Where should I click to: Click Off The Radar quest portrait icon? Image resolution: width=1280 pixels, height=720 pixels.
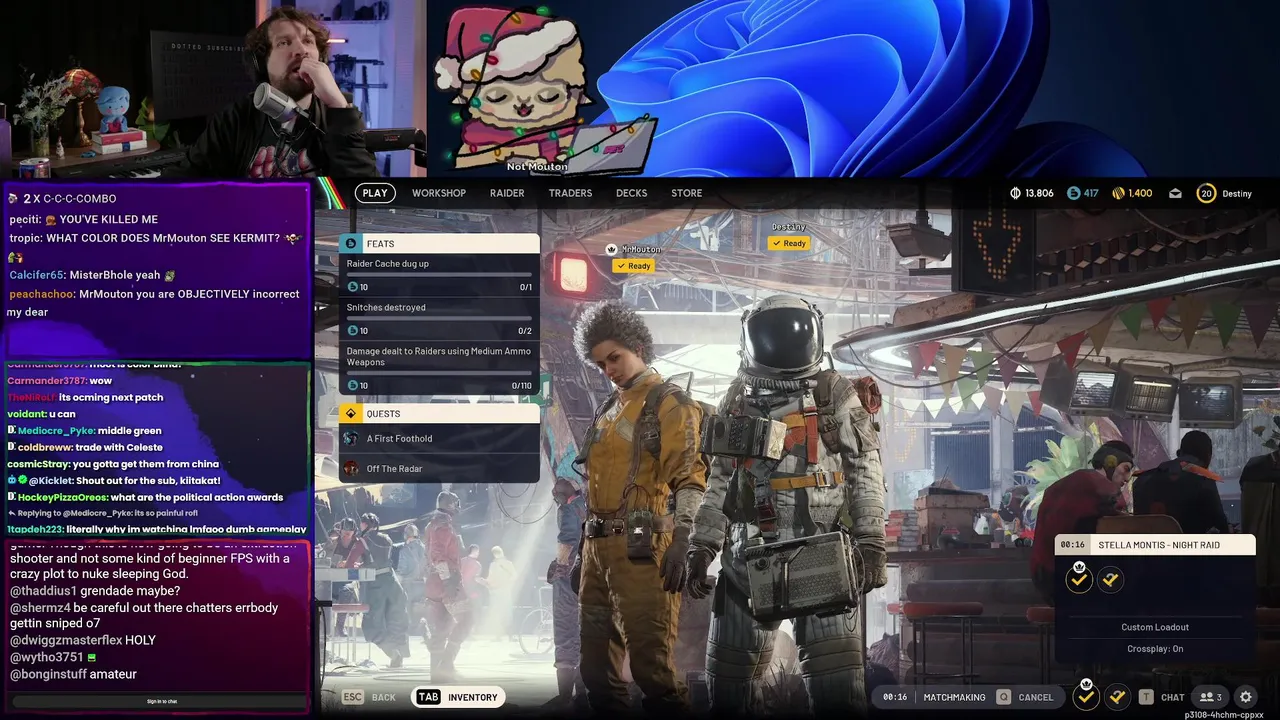click(x=351, y=468)
